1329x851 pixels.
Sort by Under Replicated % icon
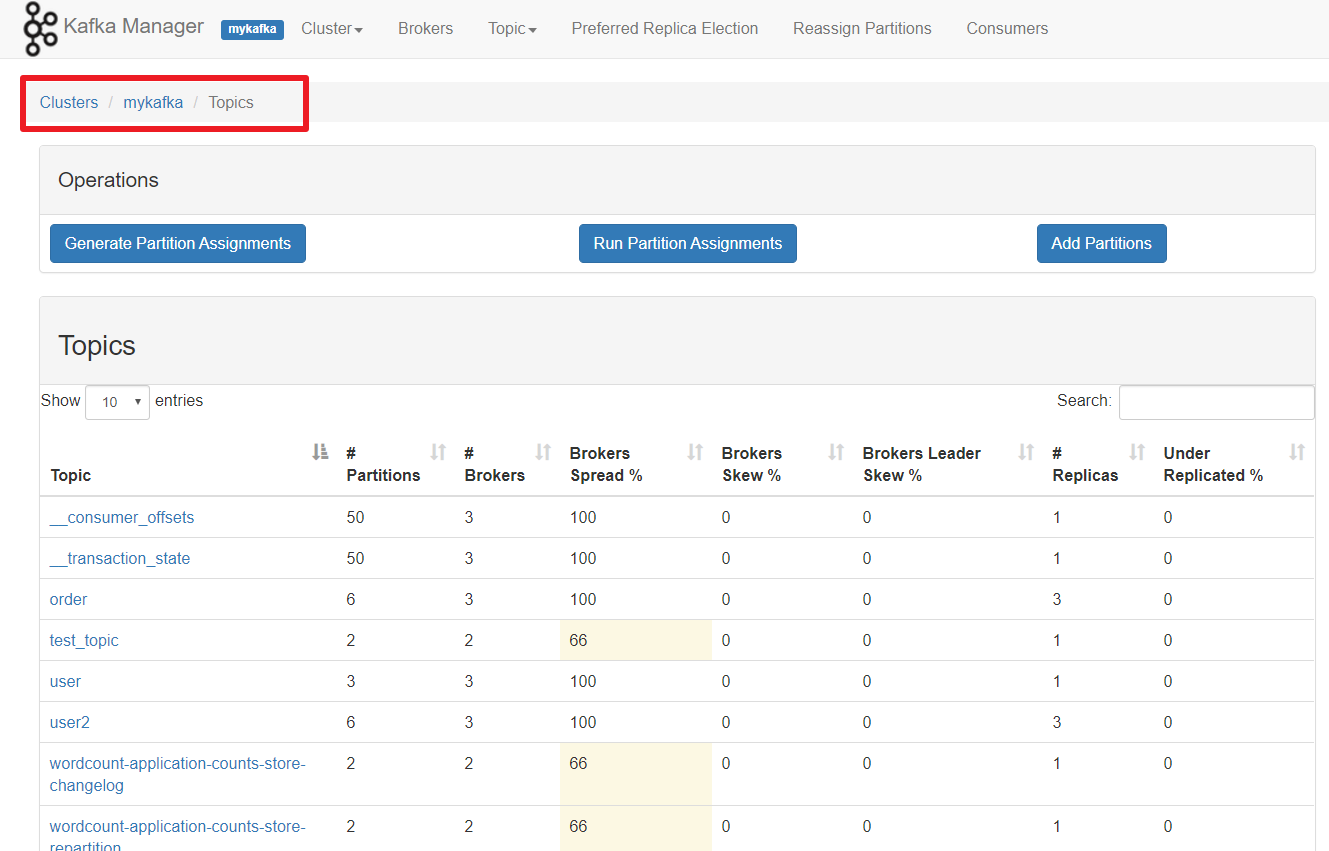[1297, 452]
